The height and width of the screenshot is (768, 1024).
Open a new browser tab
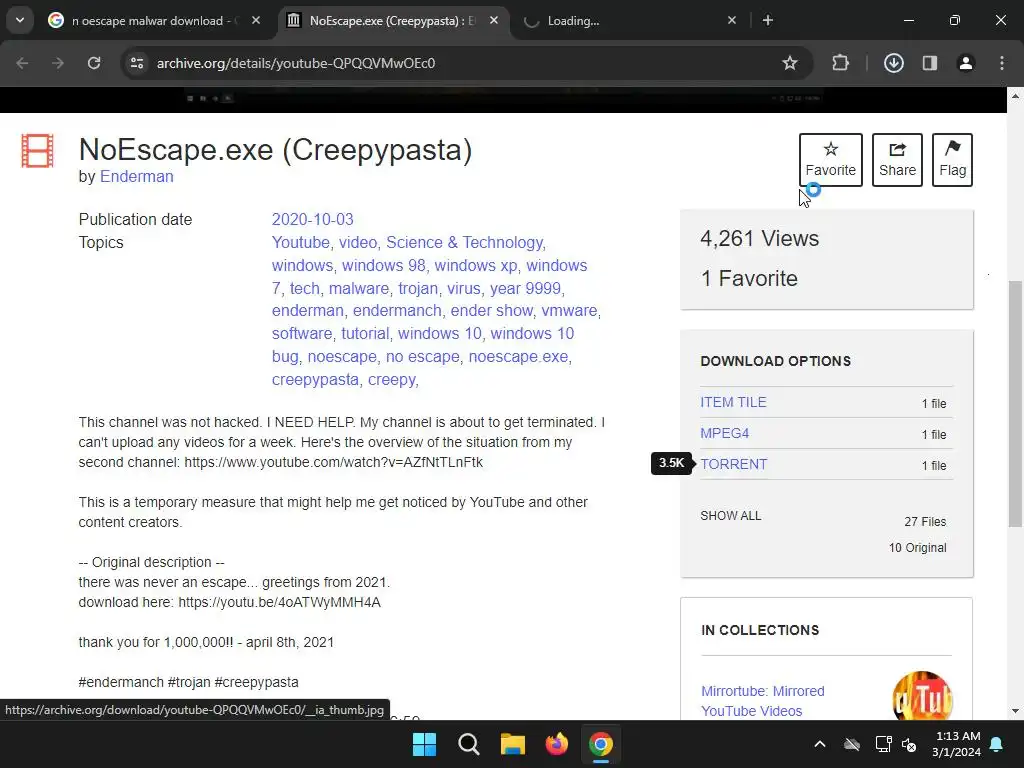(768, 21)
